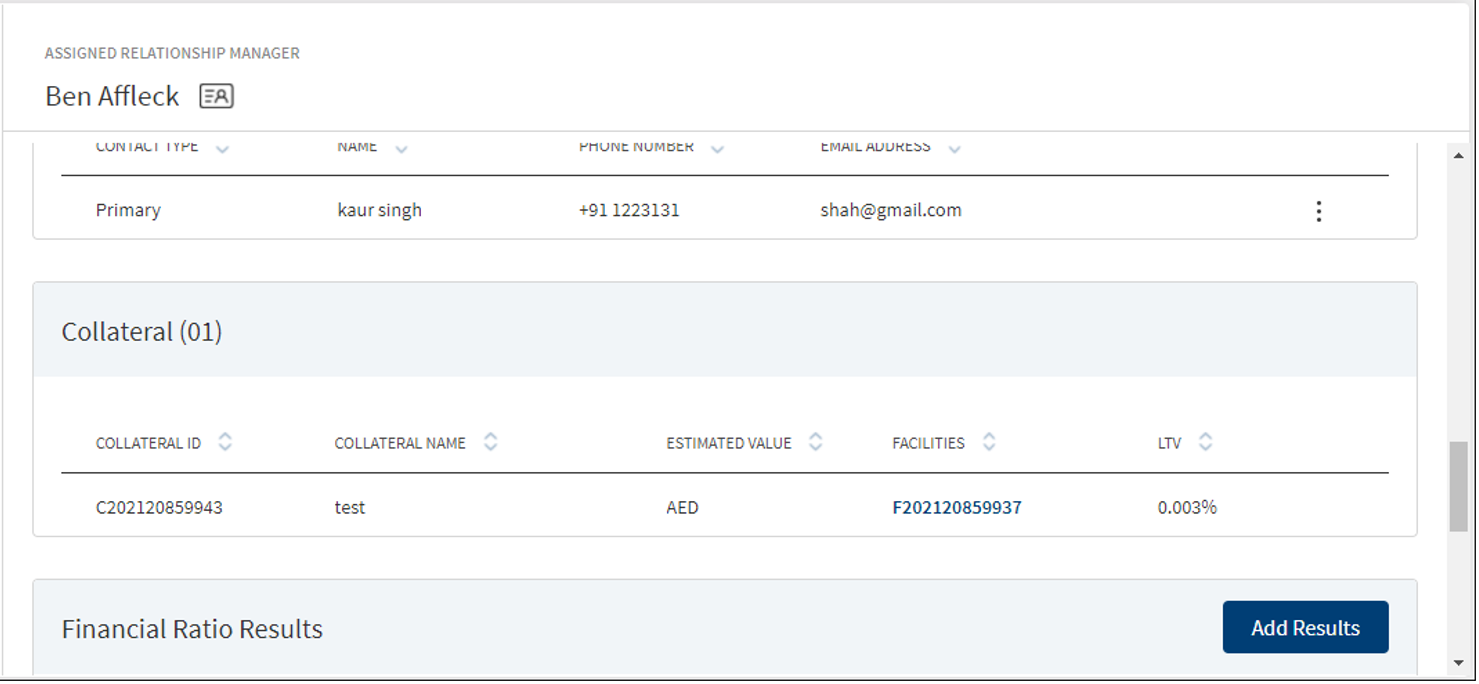
Task: Sort by Email Address column
Action: coord(954,149)
